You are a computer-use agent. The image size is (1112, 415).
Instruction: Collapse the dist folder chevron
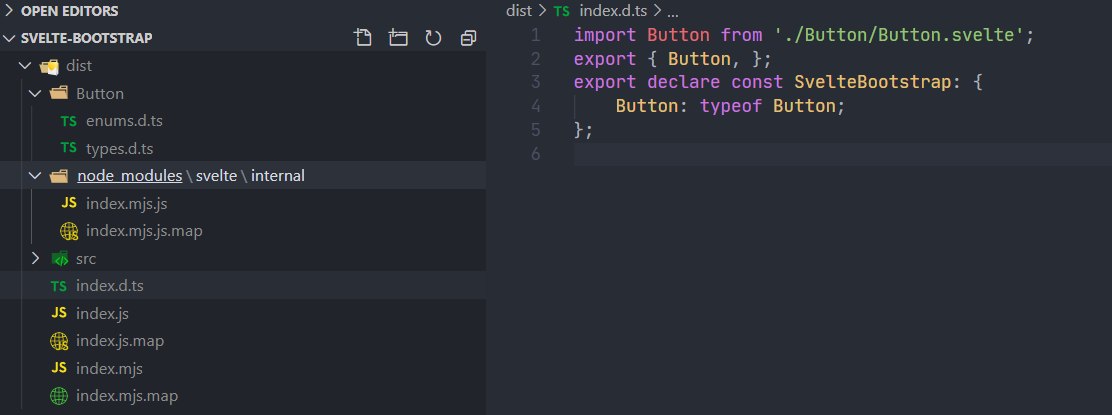(x=26, y=66)
